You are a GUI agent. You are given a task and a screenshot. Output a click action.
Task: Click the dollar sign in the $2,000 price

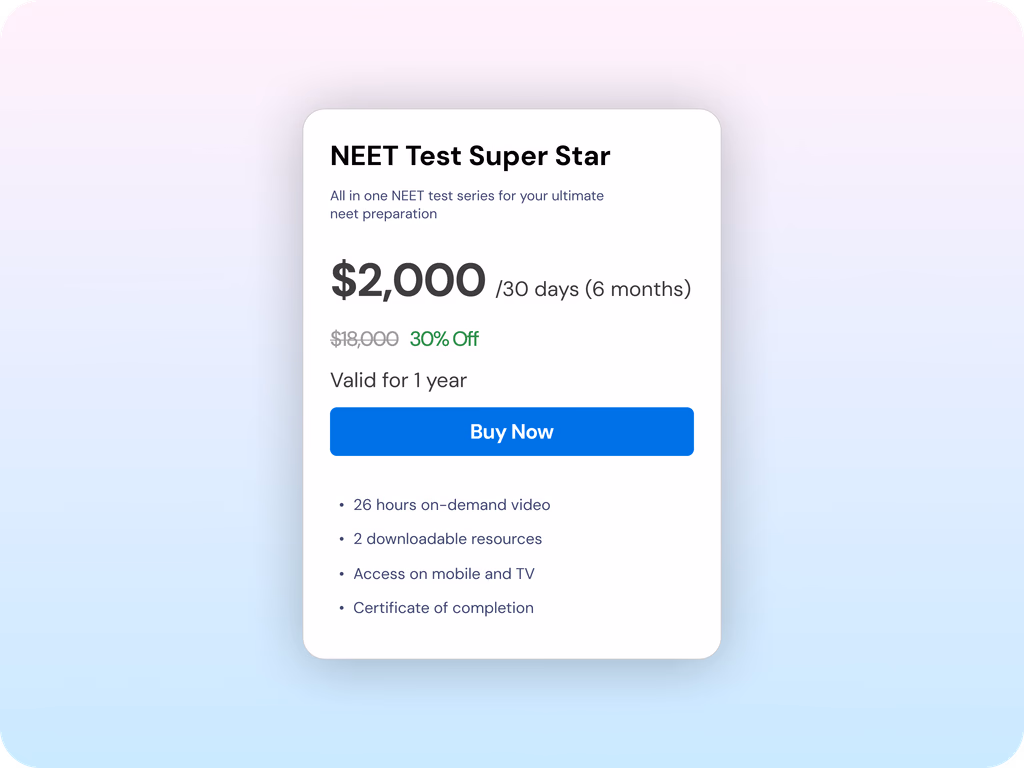[343, 280]
